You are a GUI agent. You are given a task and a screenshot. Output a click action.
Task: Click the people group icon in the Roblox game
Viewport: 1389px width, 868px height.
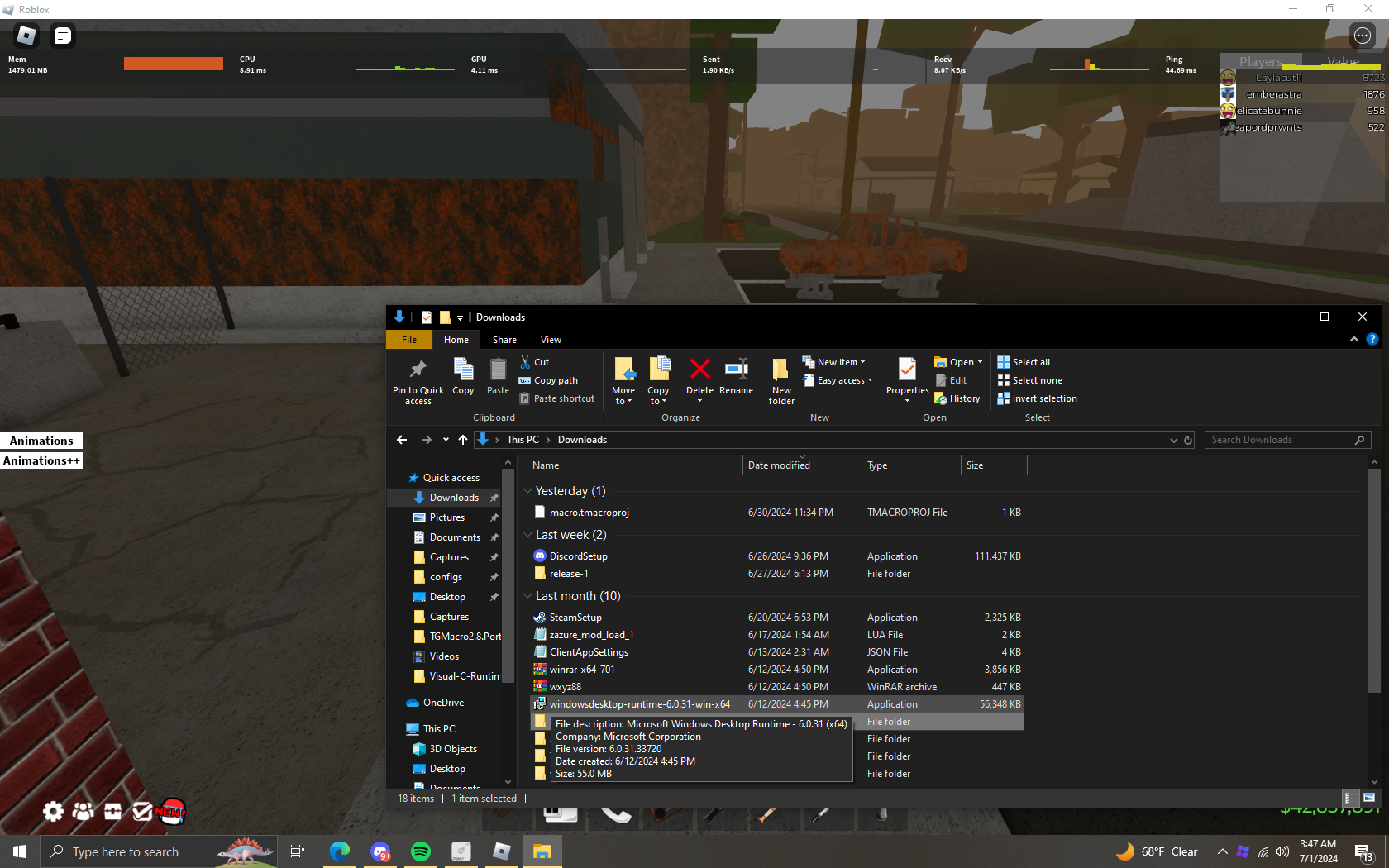coord(83,812)
